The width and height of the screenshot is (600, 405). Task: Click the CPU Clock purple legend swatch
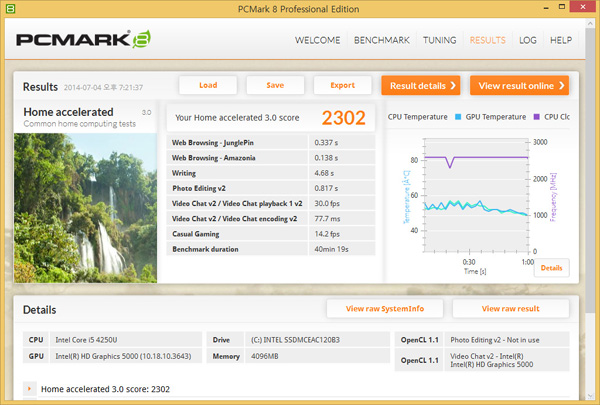click(x=536, y=117)
